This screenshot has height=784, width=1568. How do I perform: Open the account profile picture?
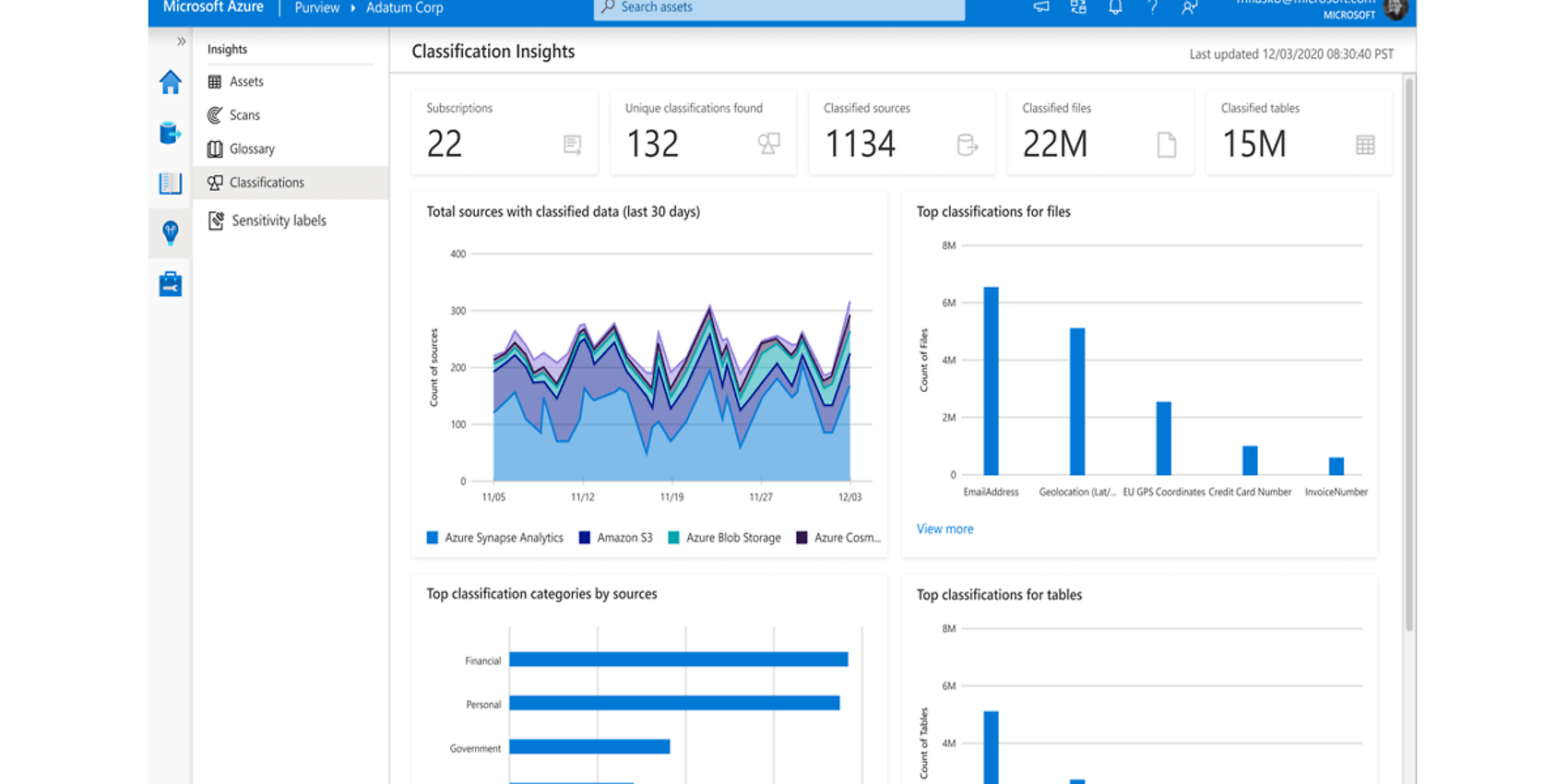(1396, 9)
